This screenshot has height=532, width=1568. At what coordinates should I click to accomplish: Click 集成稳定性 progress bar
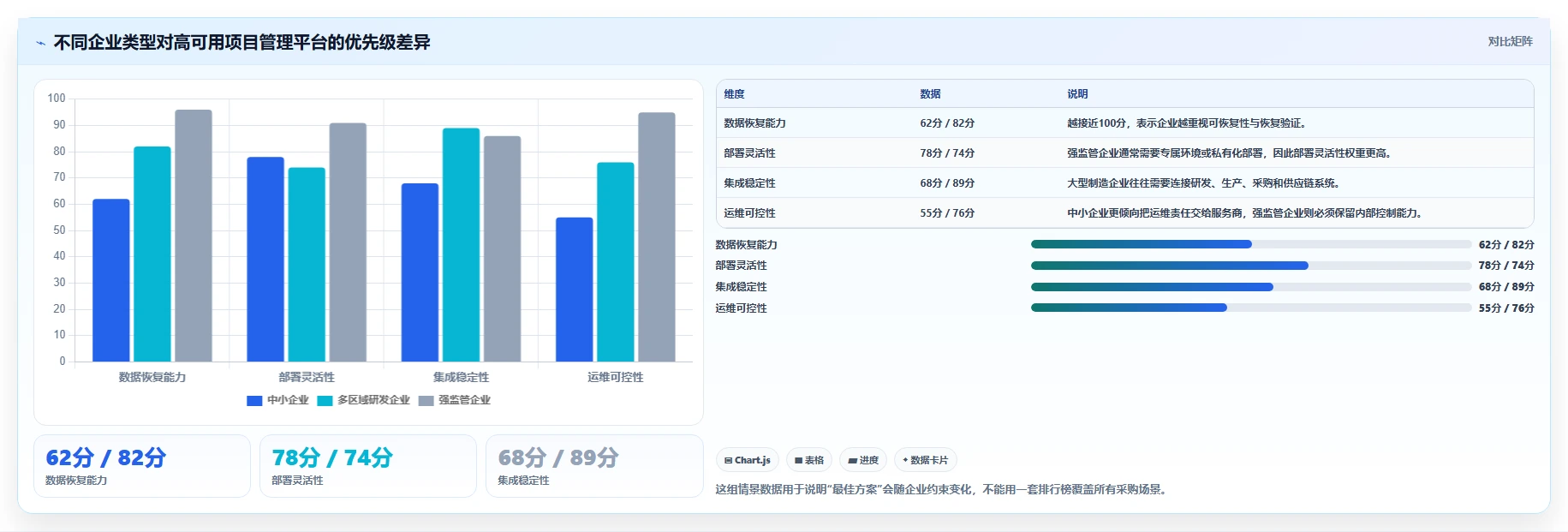(x=1251, y=287)
